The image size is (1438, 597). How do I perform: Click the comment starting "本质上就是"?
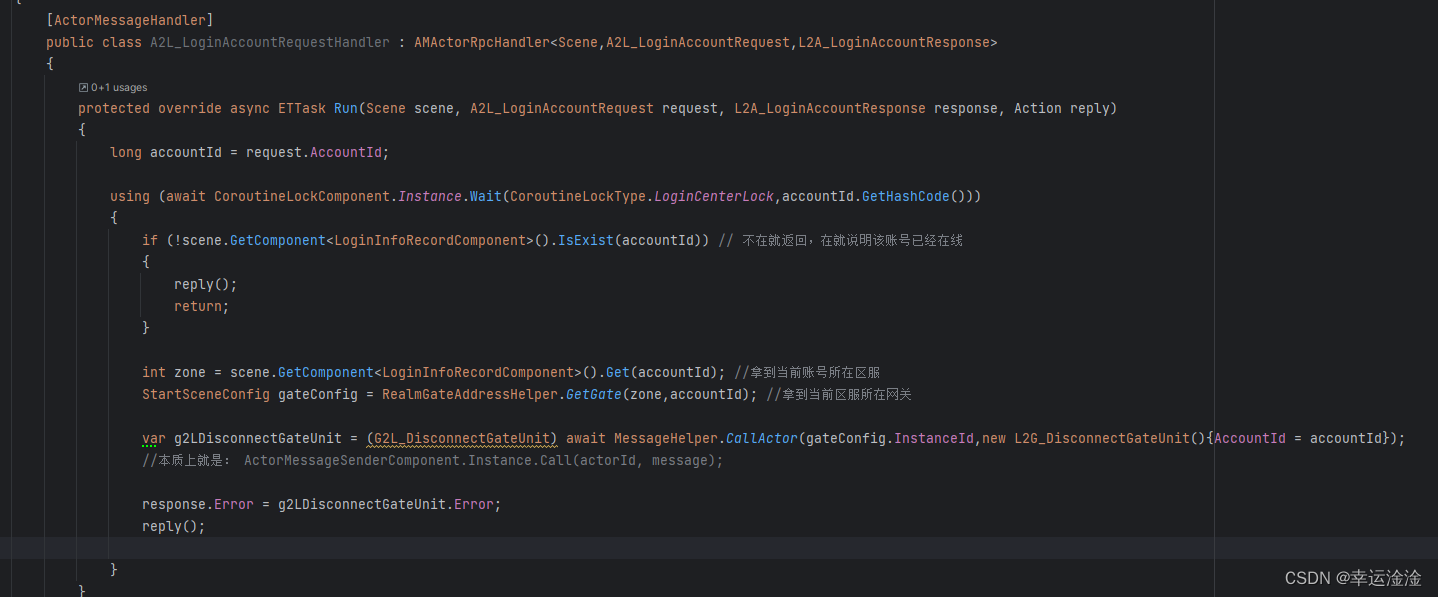point(432,460)
